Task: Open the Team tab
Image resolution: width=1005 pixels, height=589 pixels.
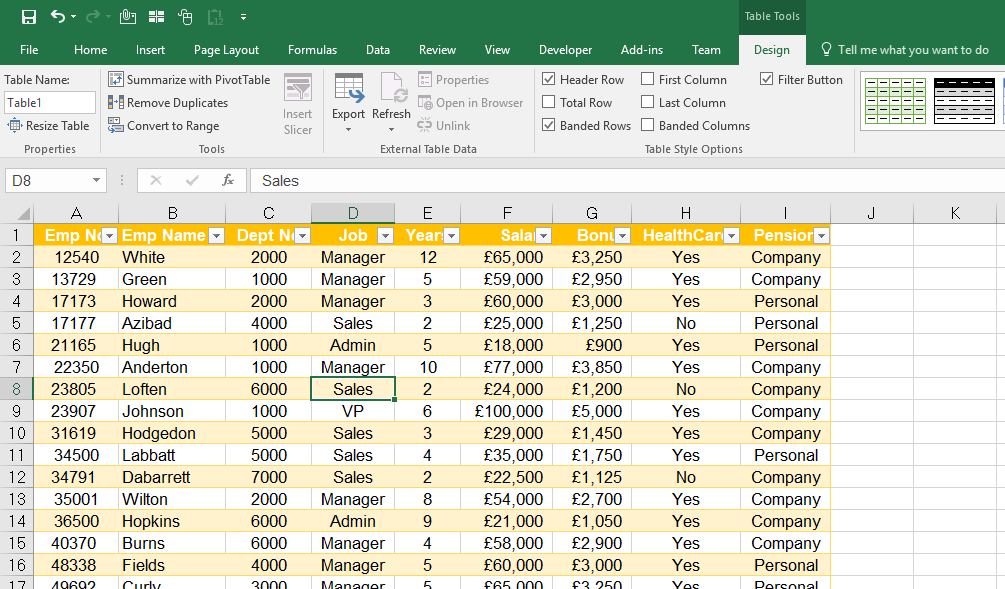Action: point(706,50)
